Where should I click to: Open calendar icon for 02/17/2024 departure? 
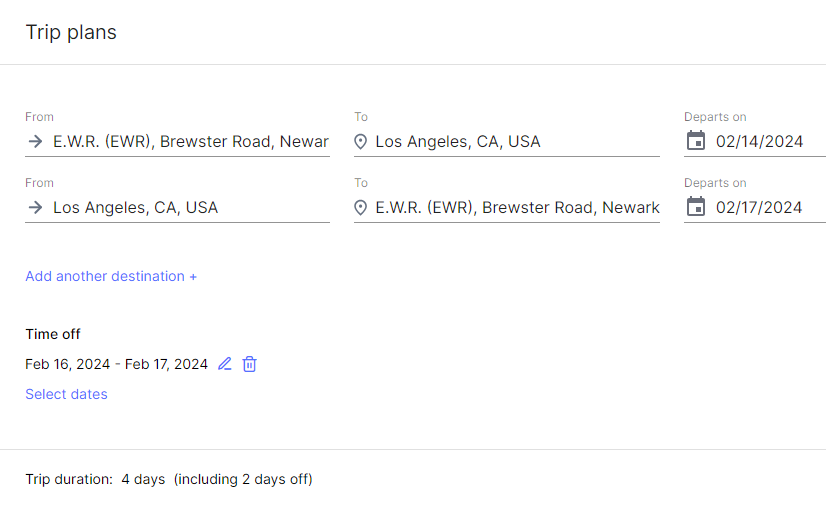click(x=696, y=206)
